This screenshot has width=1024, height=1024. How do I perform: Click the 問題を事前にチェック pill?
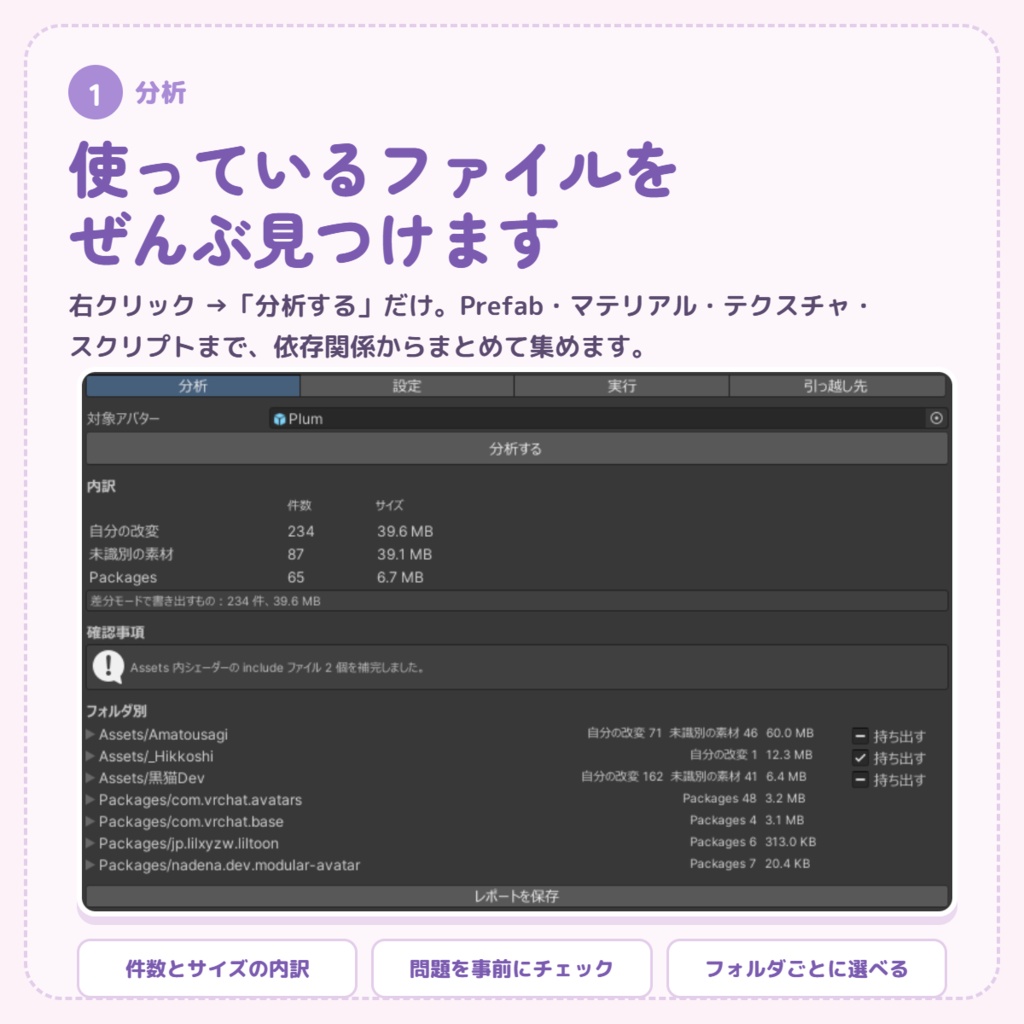pos(511,968)
